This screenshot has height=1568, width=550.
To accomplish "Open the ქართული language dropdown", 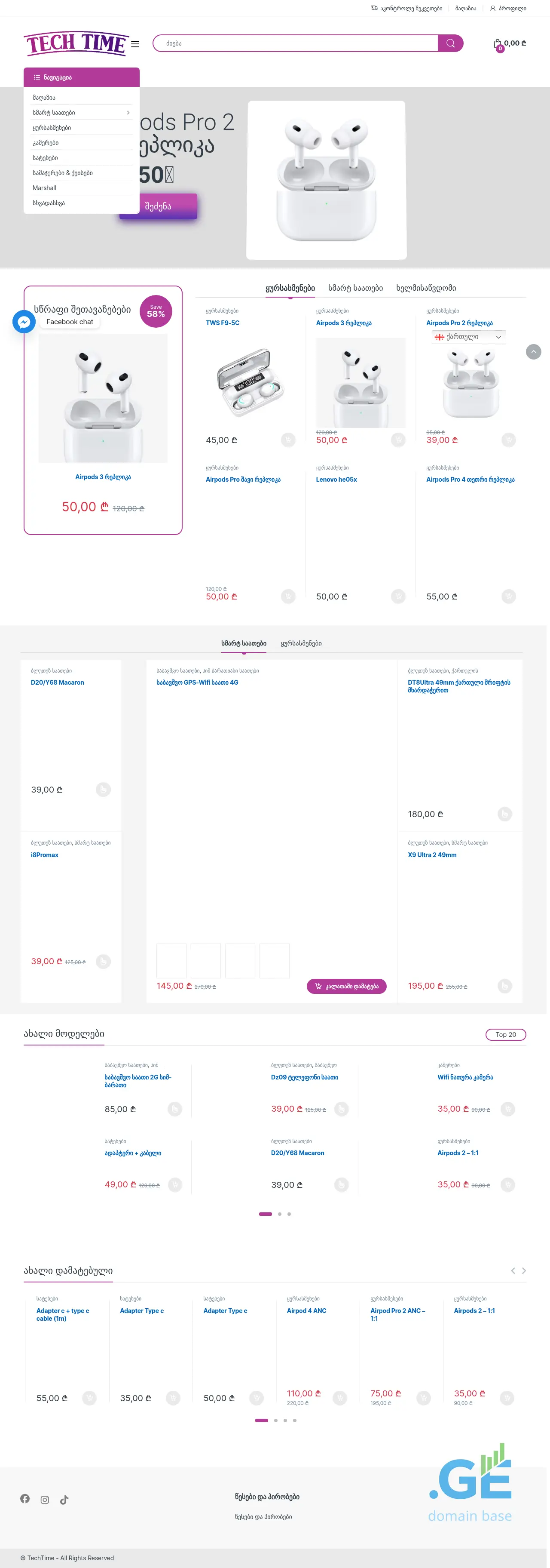I will (468, 337).
